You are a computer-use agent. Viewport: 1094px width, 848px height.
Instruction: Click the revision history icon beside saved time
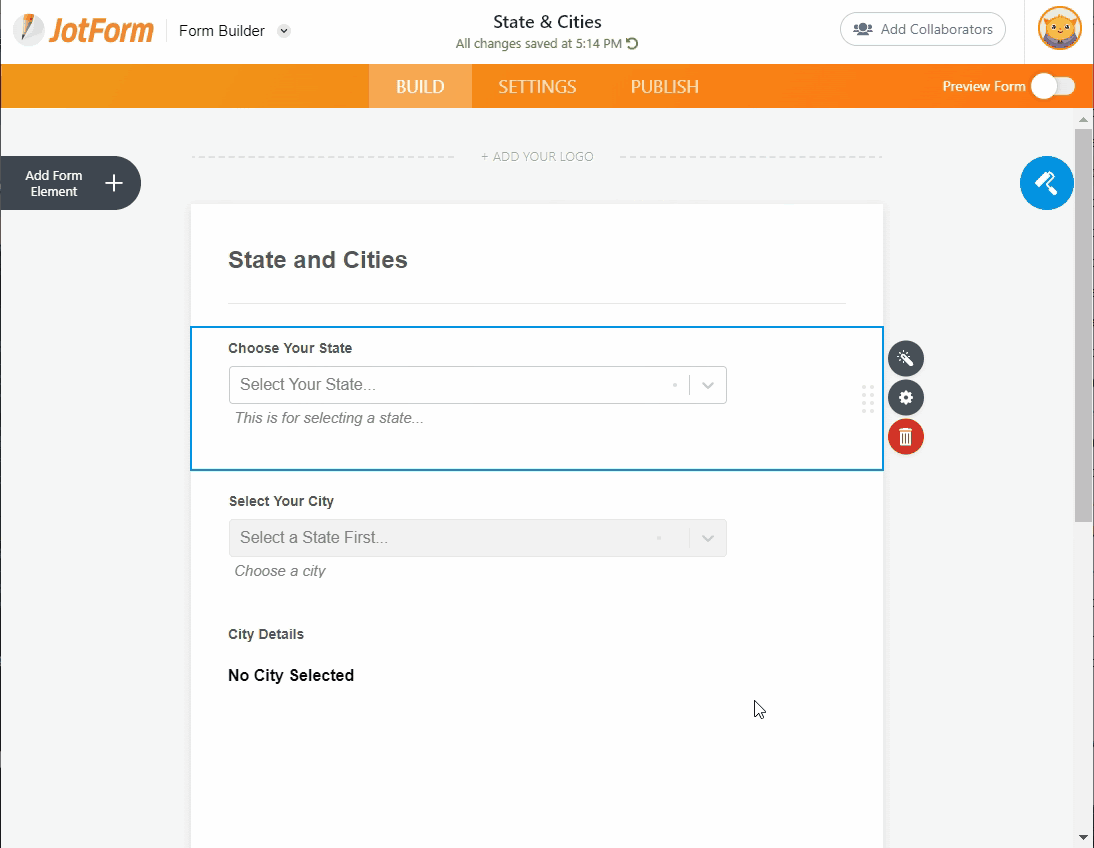click(632, 44)
